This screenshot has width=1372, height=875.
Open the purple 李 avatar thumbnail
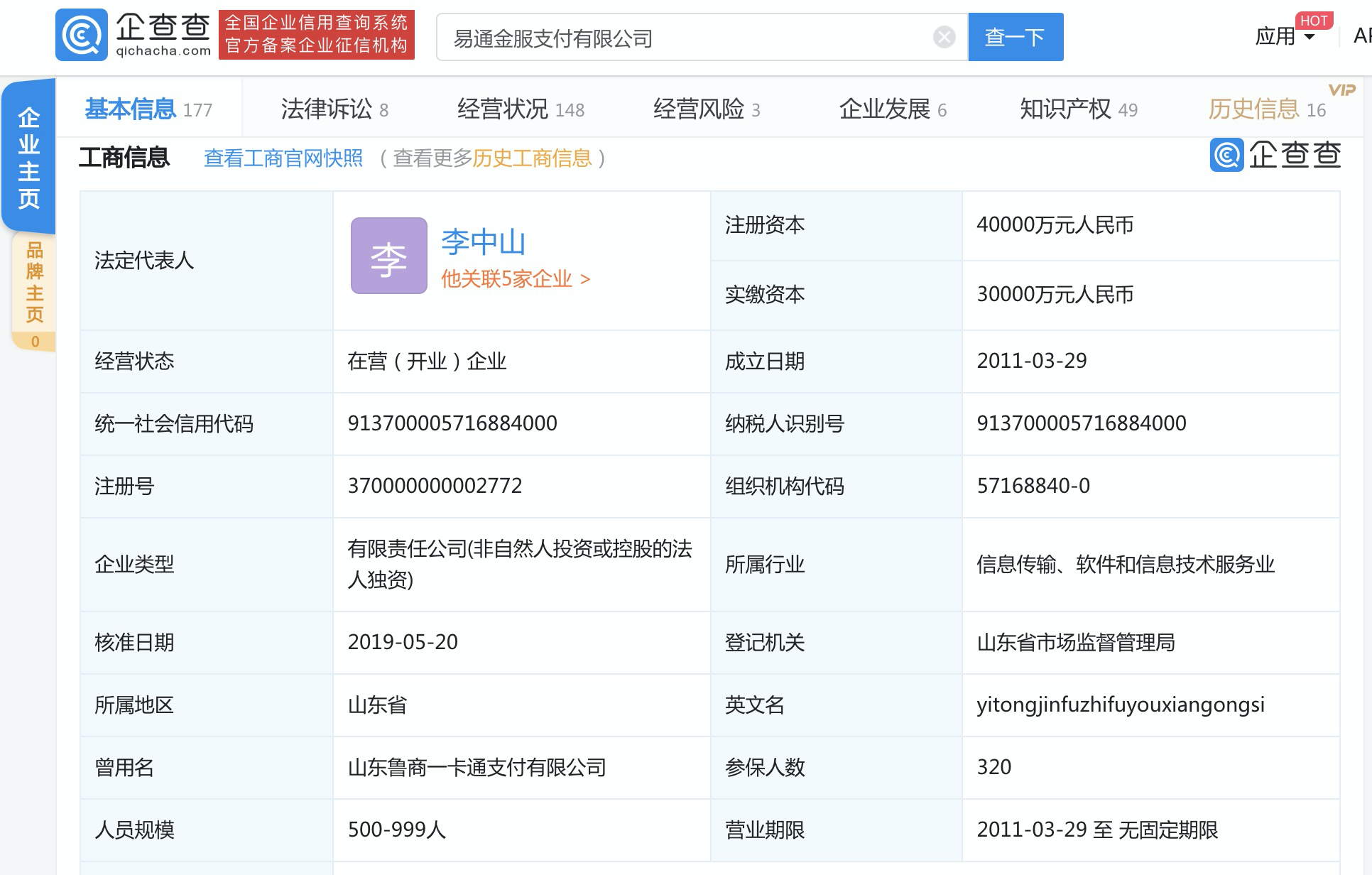click(x=389, y=256)
